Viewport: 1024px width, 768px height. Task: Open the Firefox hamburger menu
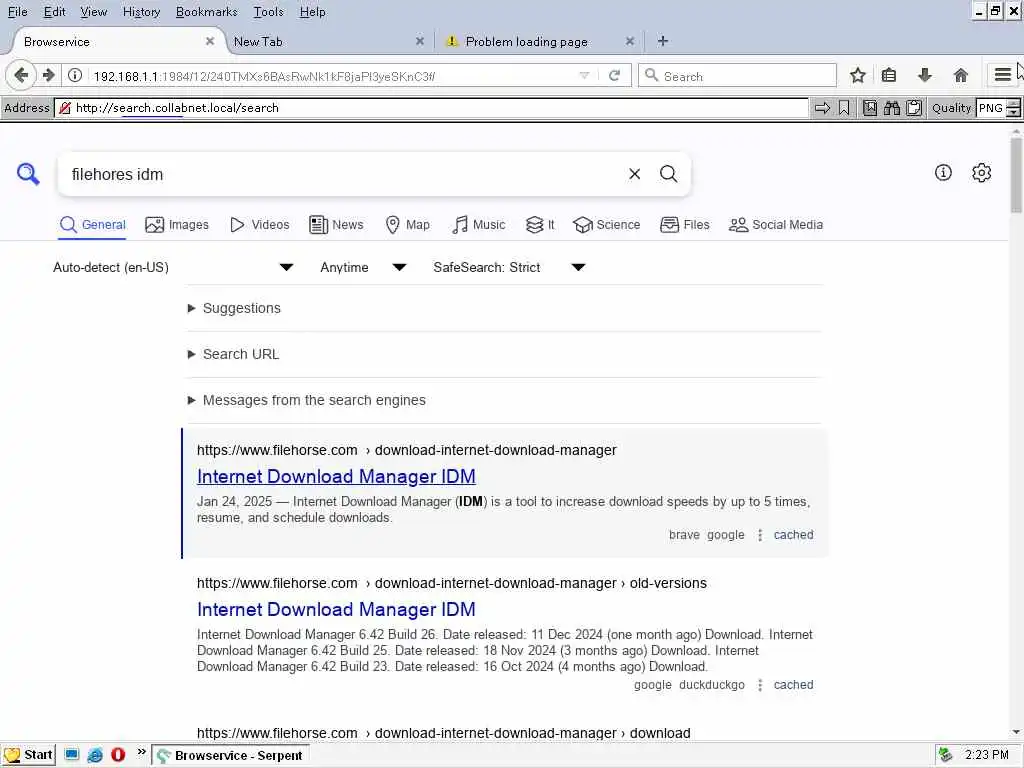coord(1002,76)
